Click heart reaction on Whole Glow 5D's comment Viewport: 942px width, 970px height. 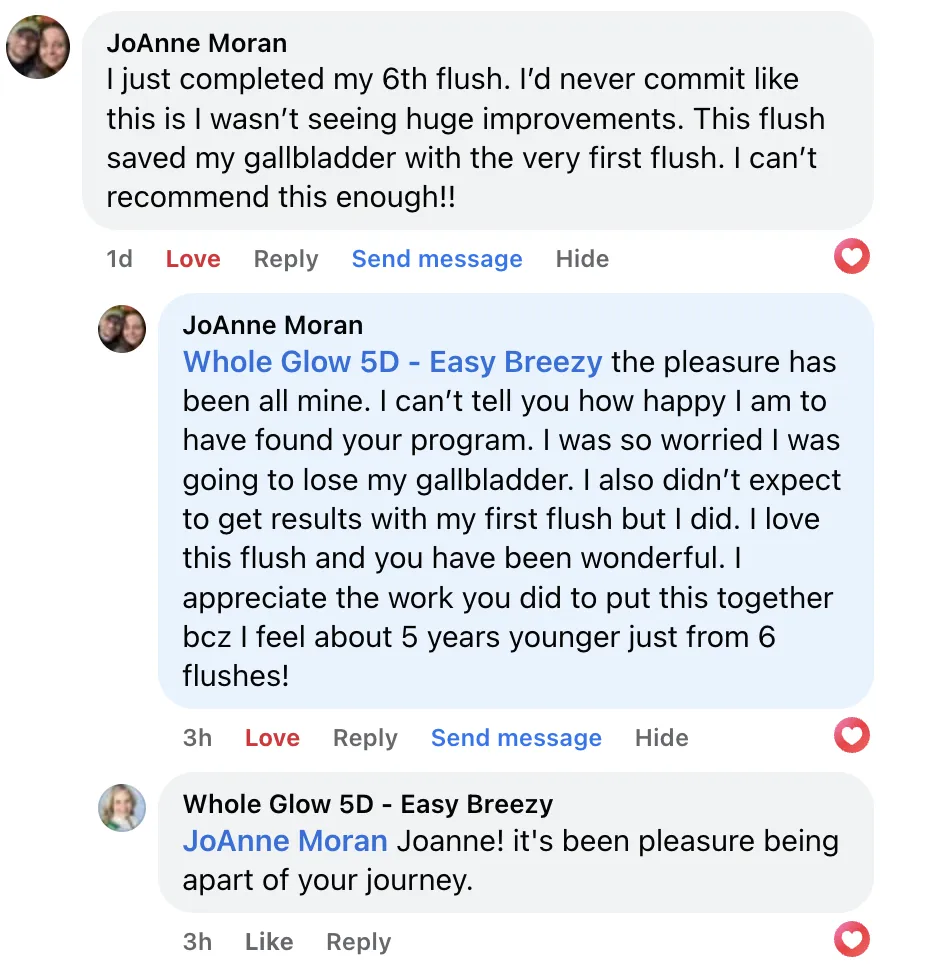(x=851, y=940)
